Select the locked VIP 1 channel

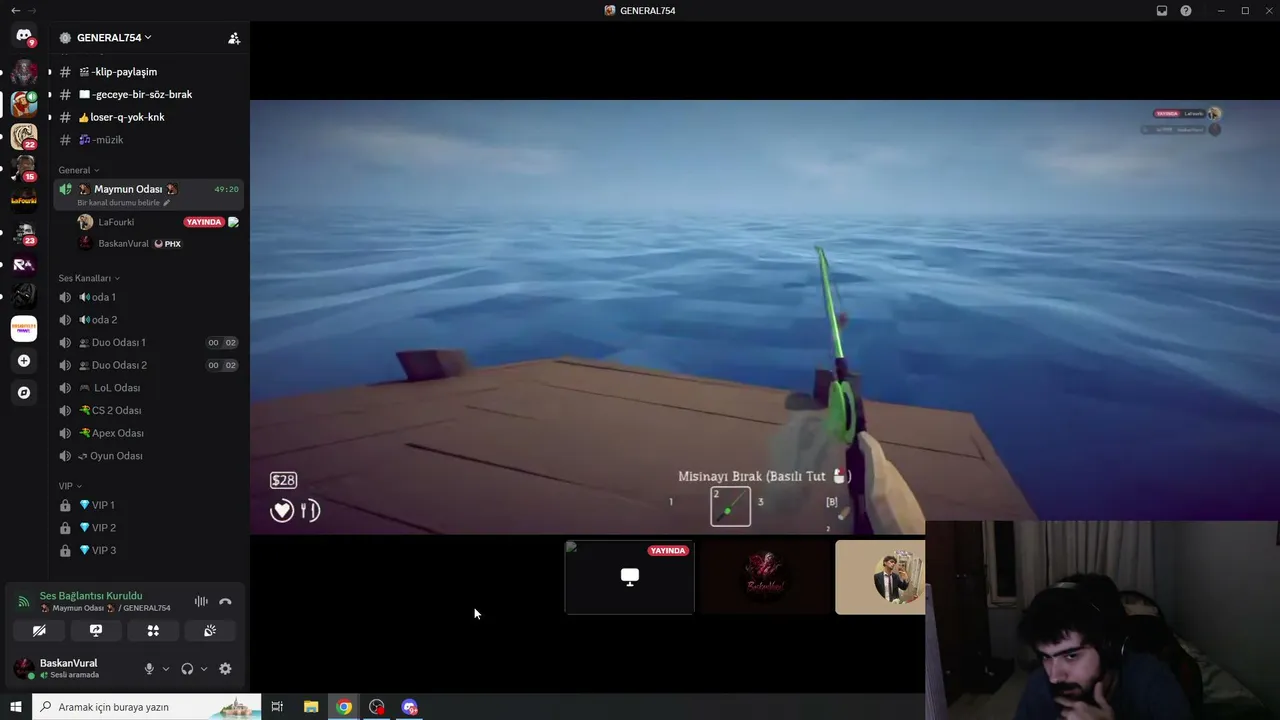[x=148, y=505]
